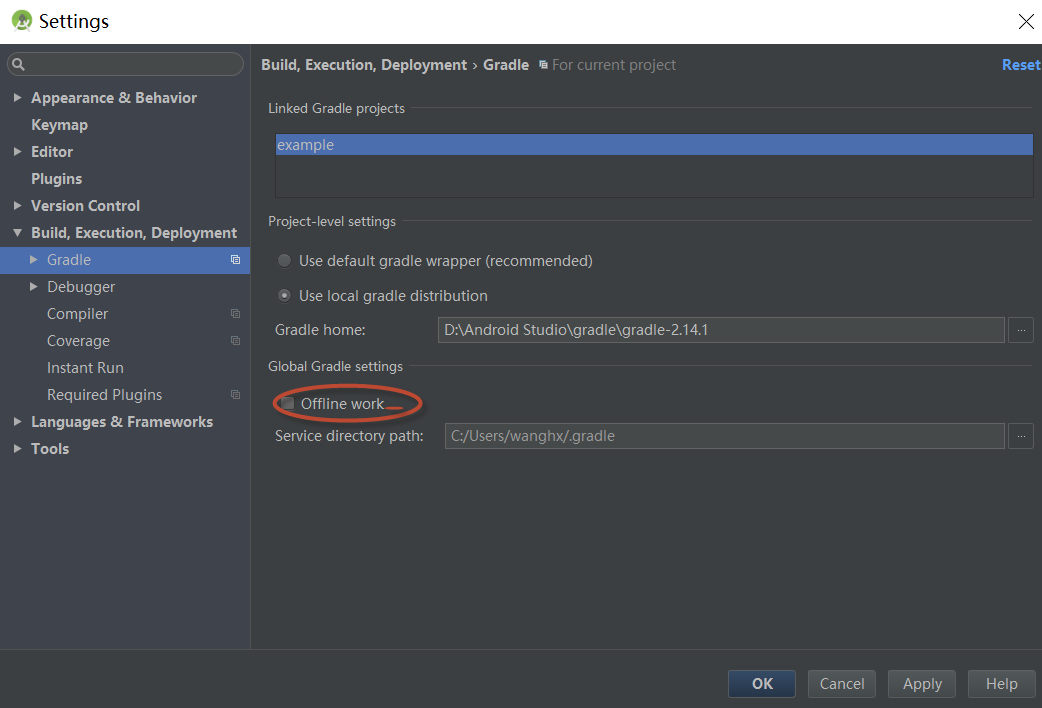
Task: Click the per-project icon beside Gradle item
Action: [235, 260]
